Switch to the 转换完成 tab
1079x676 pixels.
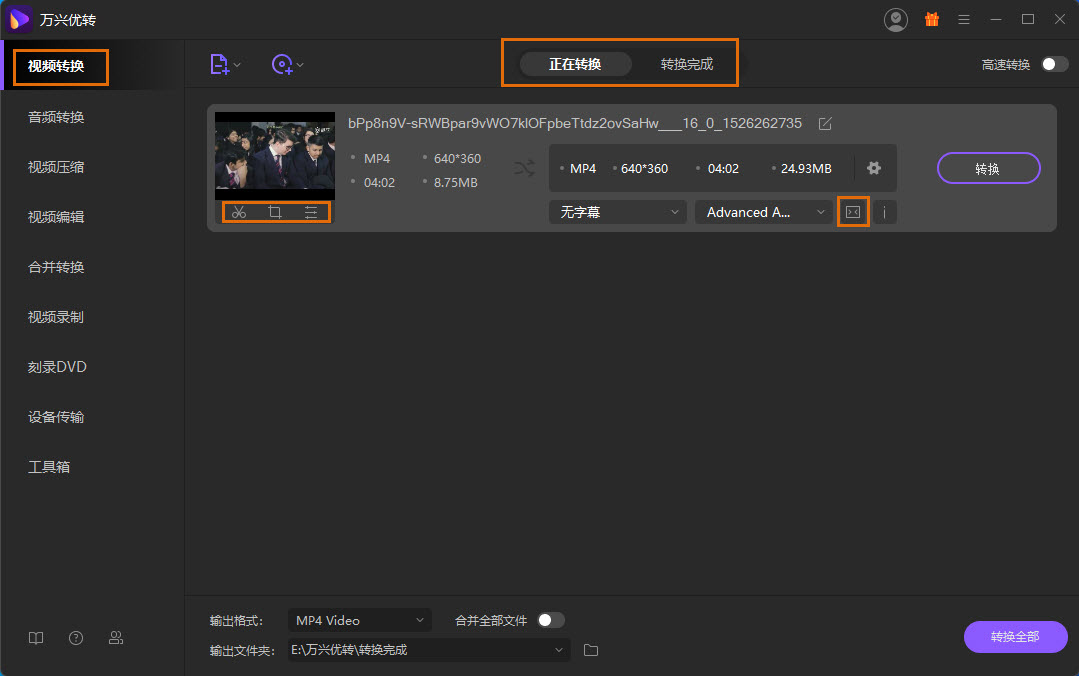coord(687,64)
